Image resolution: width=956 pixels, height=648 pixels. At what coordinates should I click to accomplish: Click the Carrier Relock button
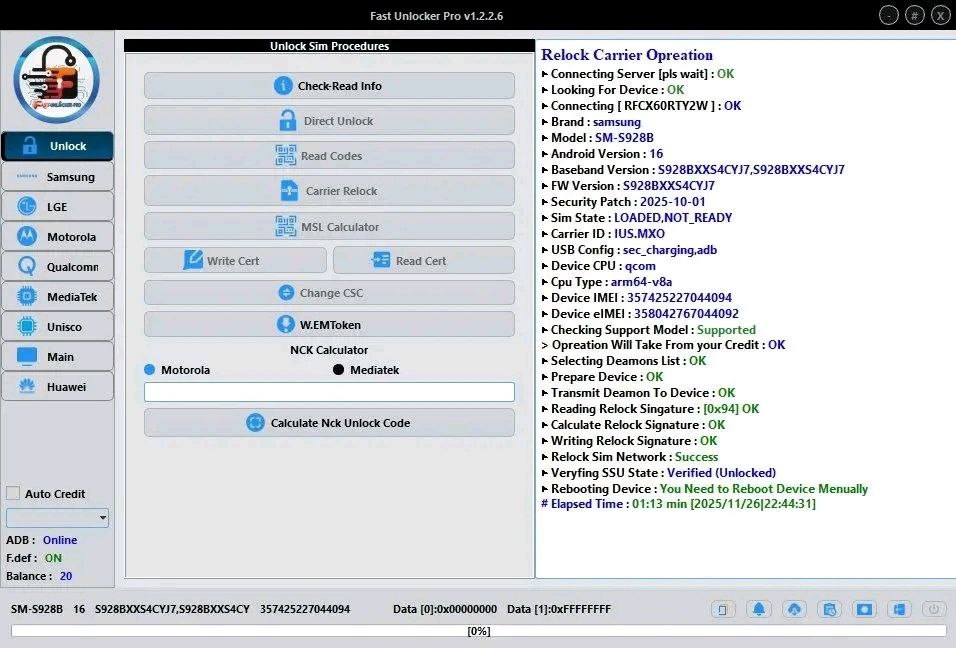329,191
